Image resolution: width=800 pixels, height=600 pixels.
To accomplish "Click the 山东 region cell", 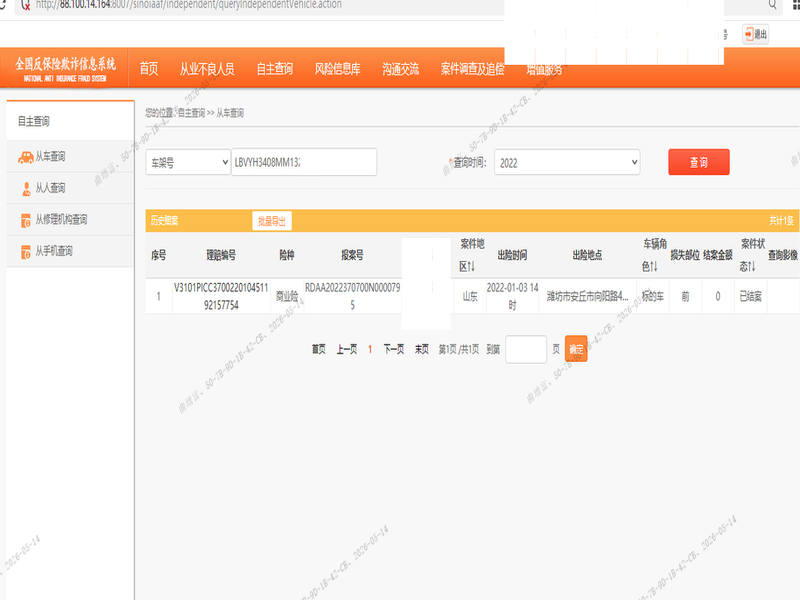I will click(470, 296).
